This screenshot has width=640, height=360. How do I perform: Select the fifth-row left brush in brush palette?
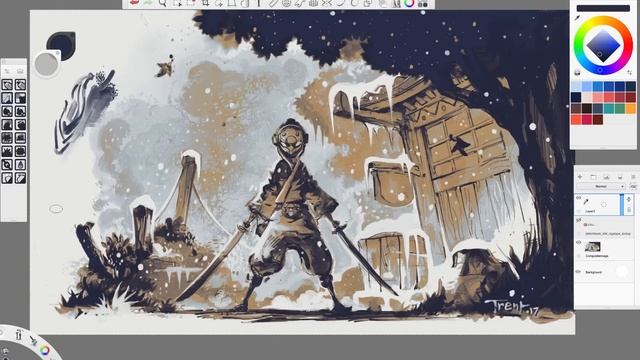click(7, 138)
